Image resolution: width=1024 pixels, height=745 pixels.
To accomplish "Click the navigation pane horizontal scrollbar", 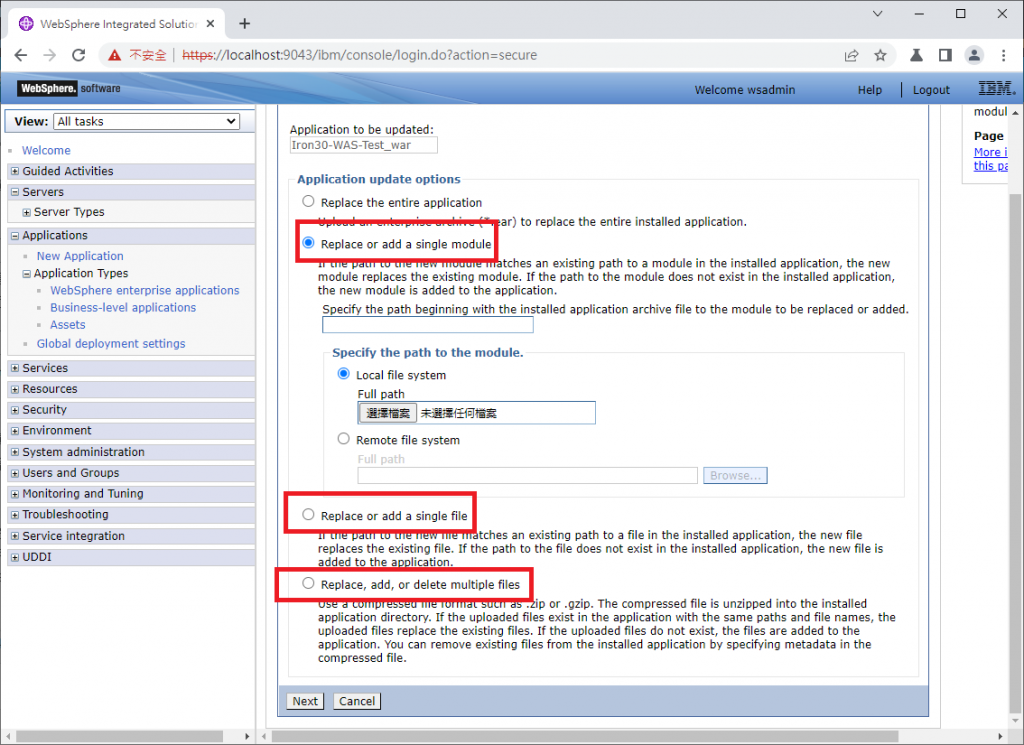I will 120,737.
